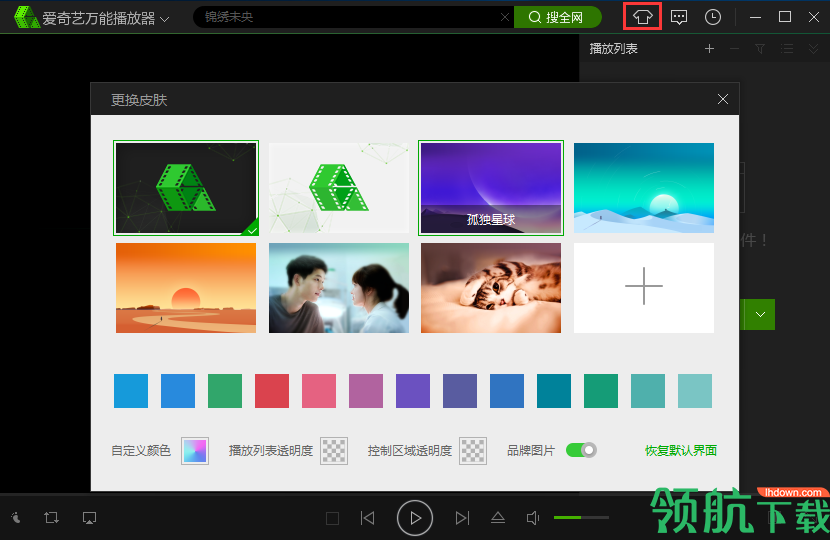Expand the green dropdown arrow behind dialog

click(x=760, y=314)
